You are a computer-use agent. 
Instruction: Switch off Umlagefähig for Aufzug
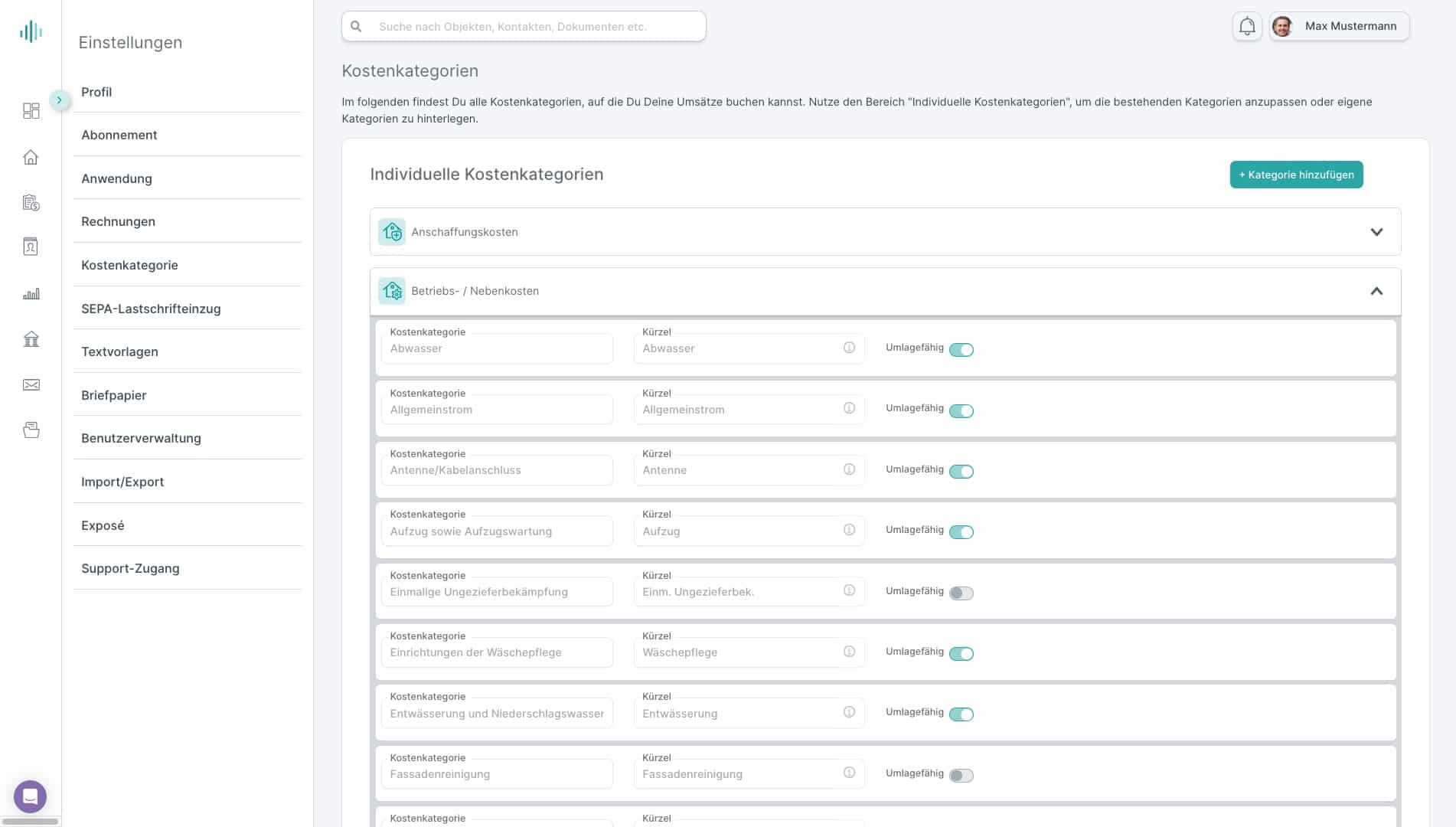point(961,532)
